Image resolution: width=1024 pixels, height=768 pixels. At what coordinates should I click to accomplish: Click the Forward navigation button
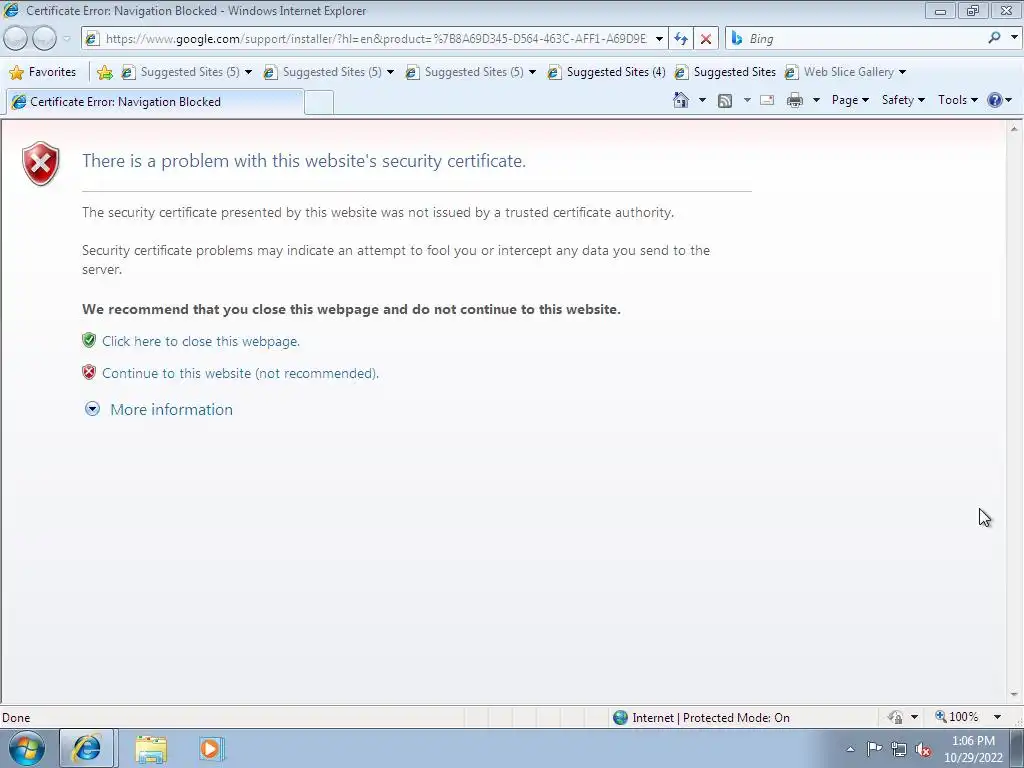point(44,39)
